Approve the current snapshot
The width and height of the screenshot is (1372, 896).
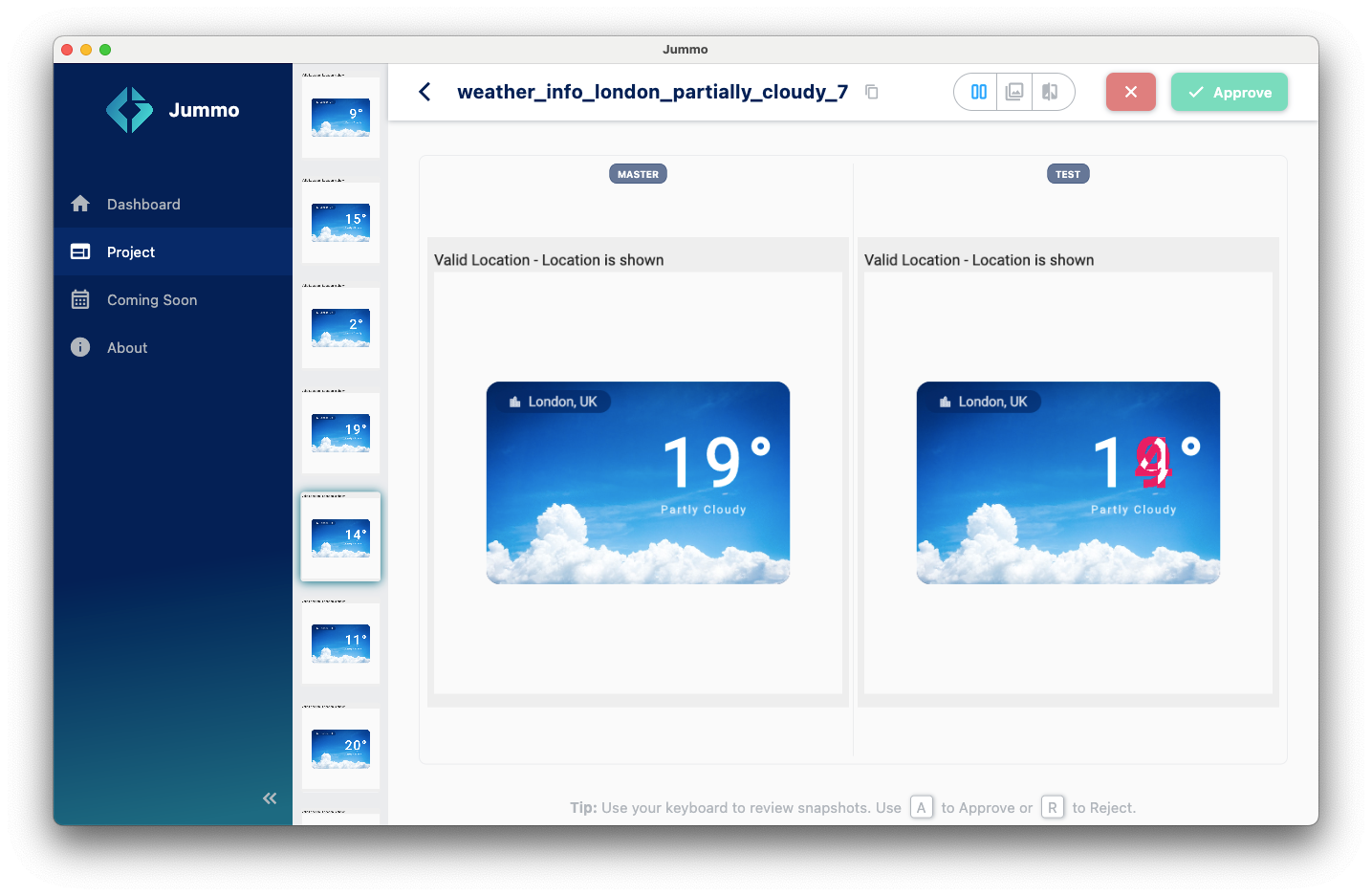[x=1229, y=92]
